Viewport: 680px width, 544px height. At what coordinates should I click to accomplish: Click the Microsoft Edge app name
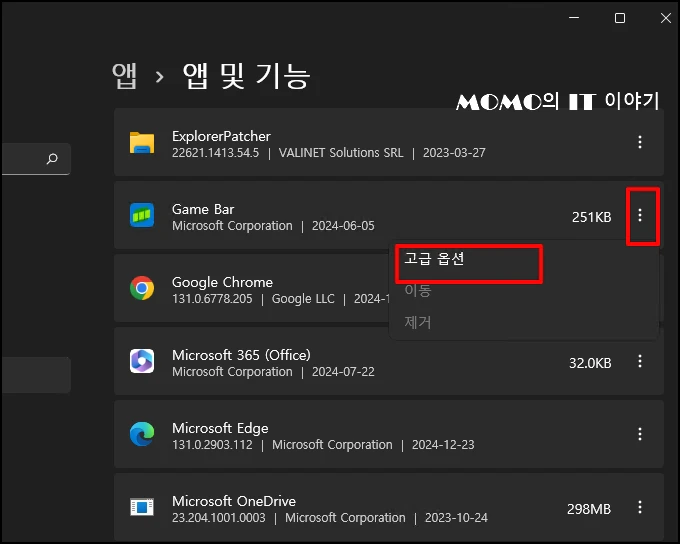pos(220,428)
